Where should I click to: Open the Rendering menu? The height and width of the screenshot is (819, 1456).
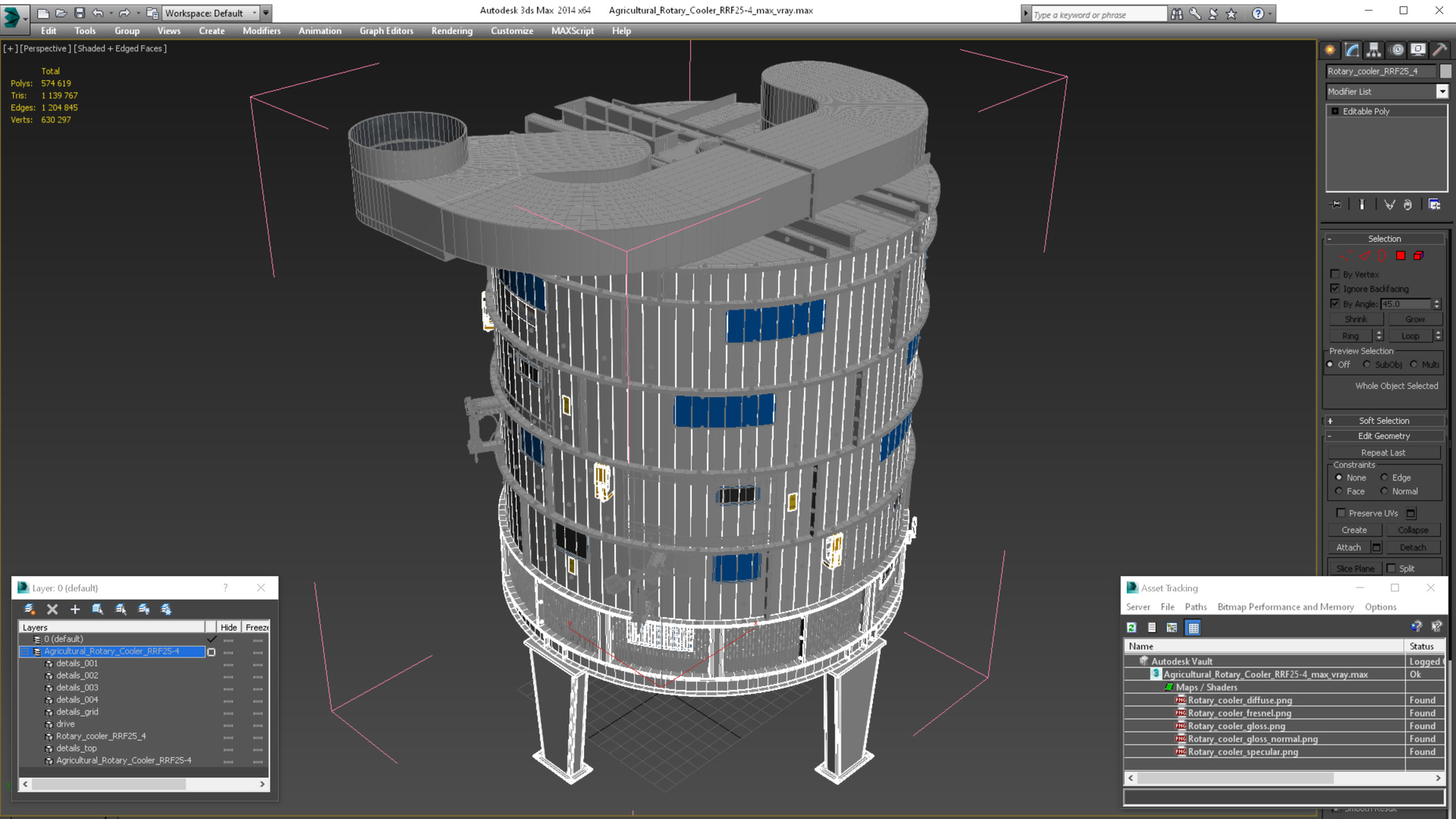[451, 31]
